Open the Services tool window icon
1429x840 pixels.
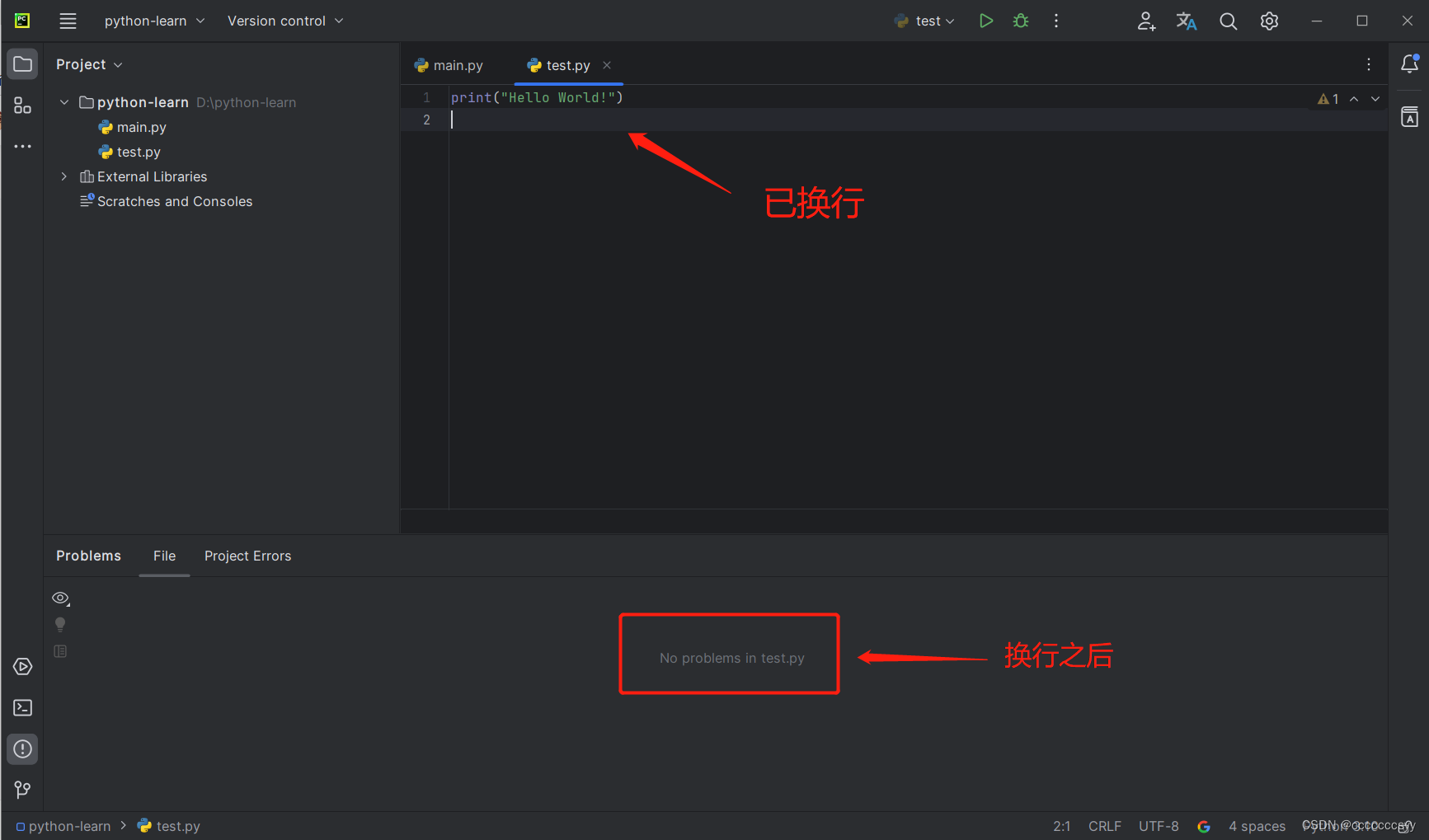coord(22,666)
